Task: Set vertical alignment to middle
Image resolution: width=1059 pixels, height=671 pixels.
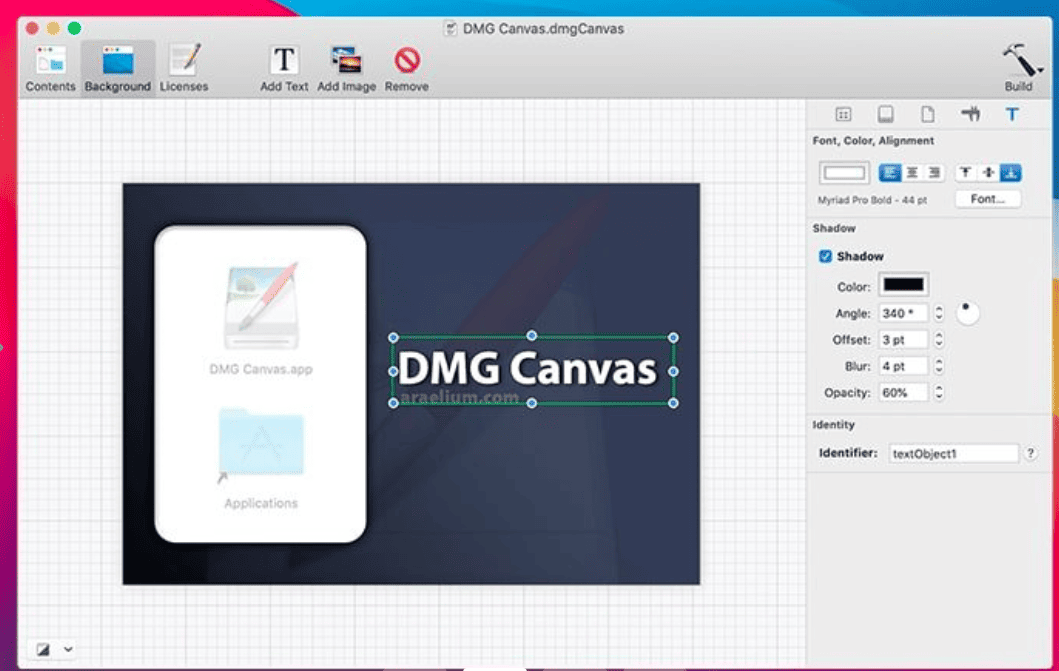Action: click(988, 173)
